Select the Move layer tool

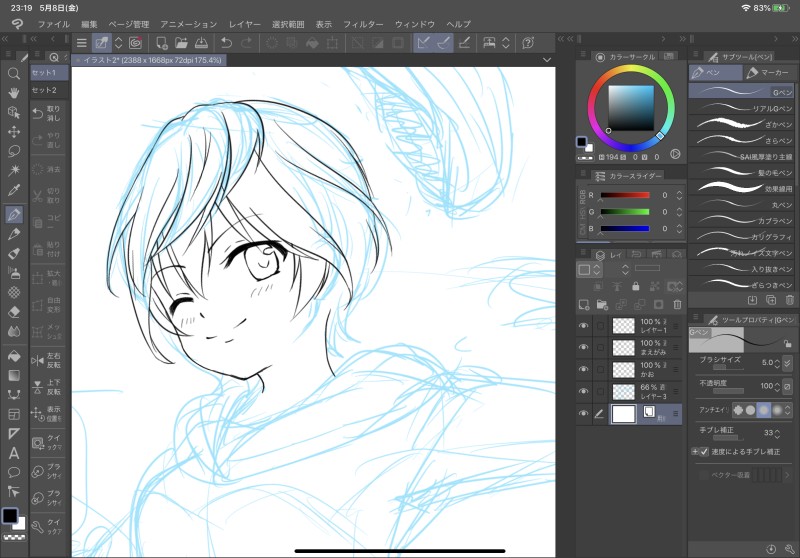click(x=14, y=132)
